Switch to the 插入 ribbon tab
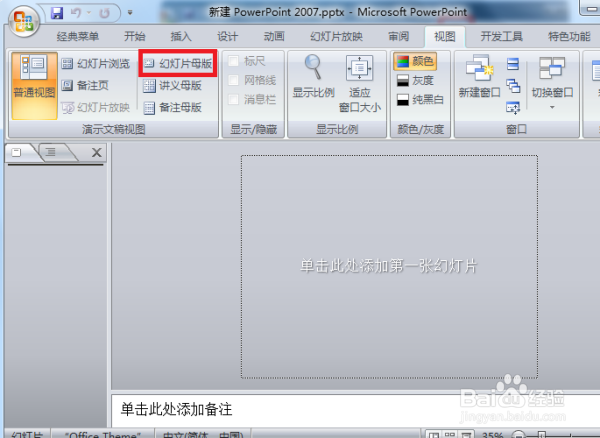Screen dimensions: 600x438 [x=181, y=36]
